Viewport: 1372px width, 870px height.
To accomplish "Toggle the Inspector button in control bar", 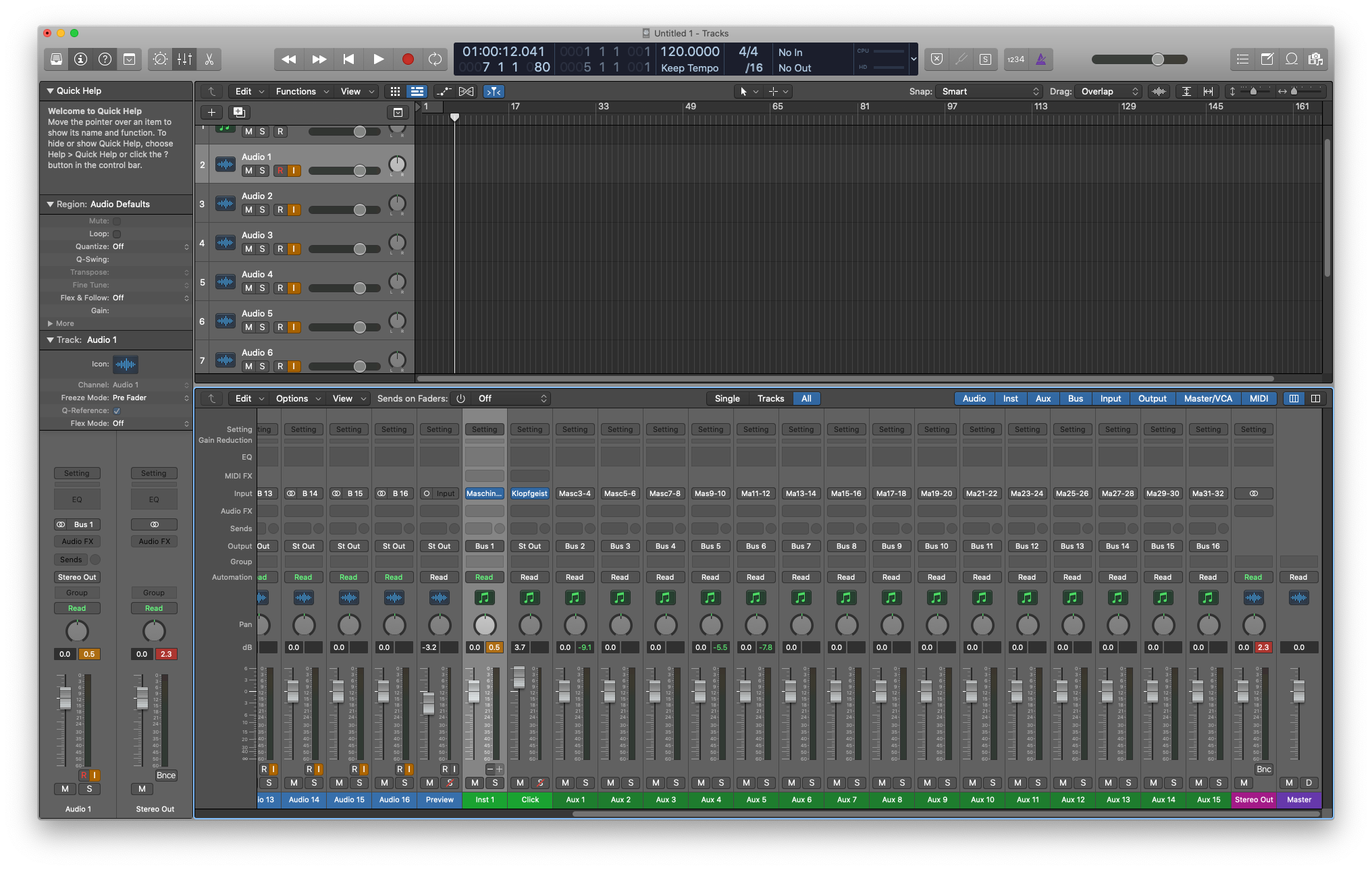I will [x=80, y=59].
